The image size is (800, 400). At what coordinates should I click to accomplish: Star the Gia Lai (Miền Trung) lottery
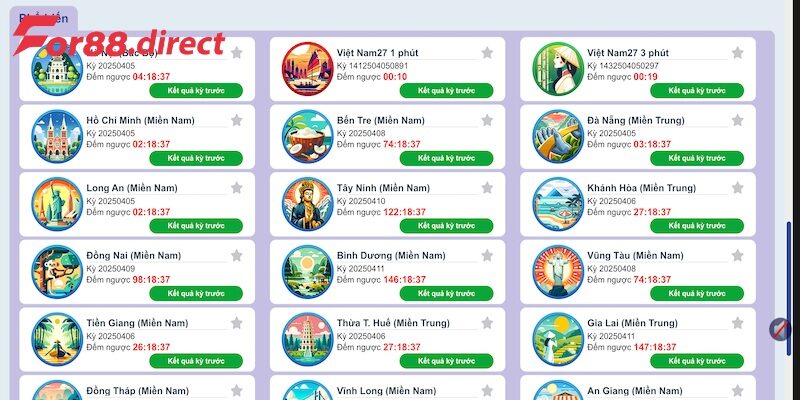pos(737,323)
